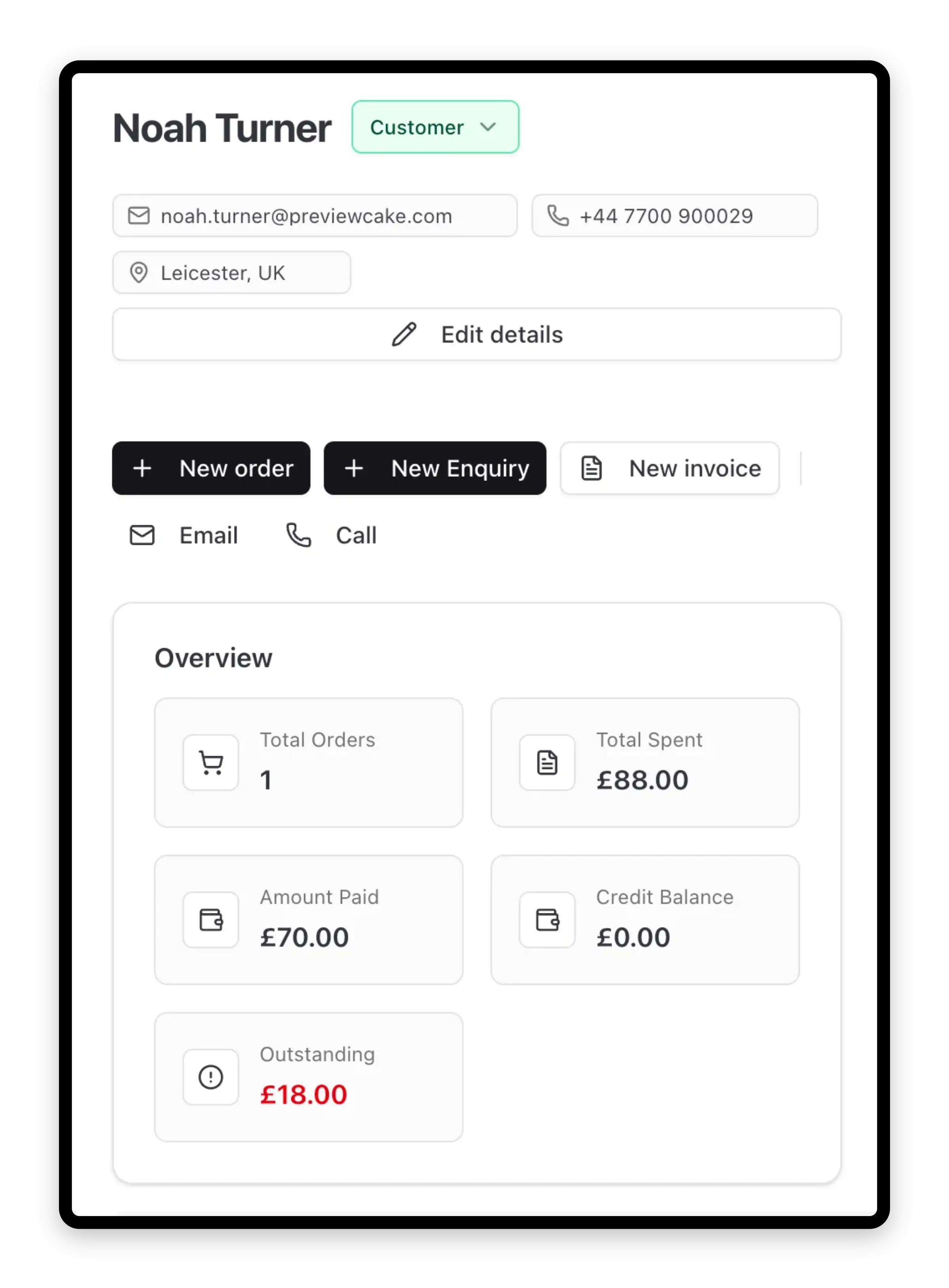Create a New order
The width and height of the screenshot is (949, 1288).
point(211,468)
